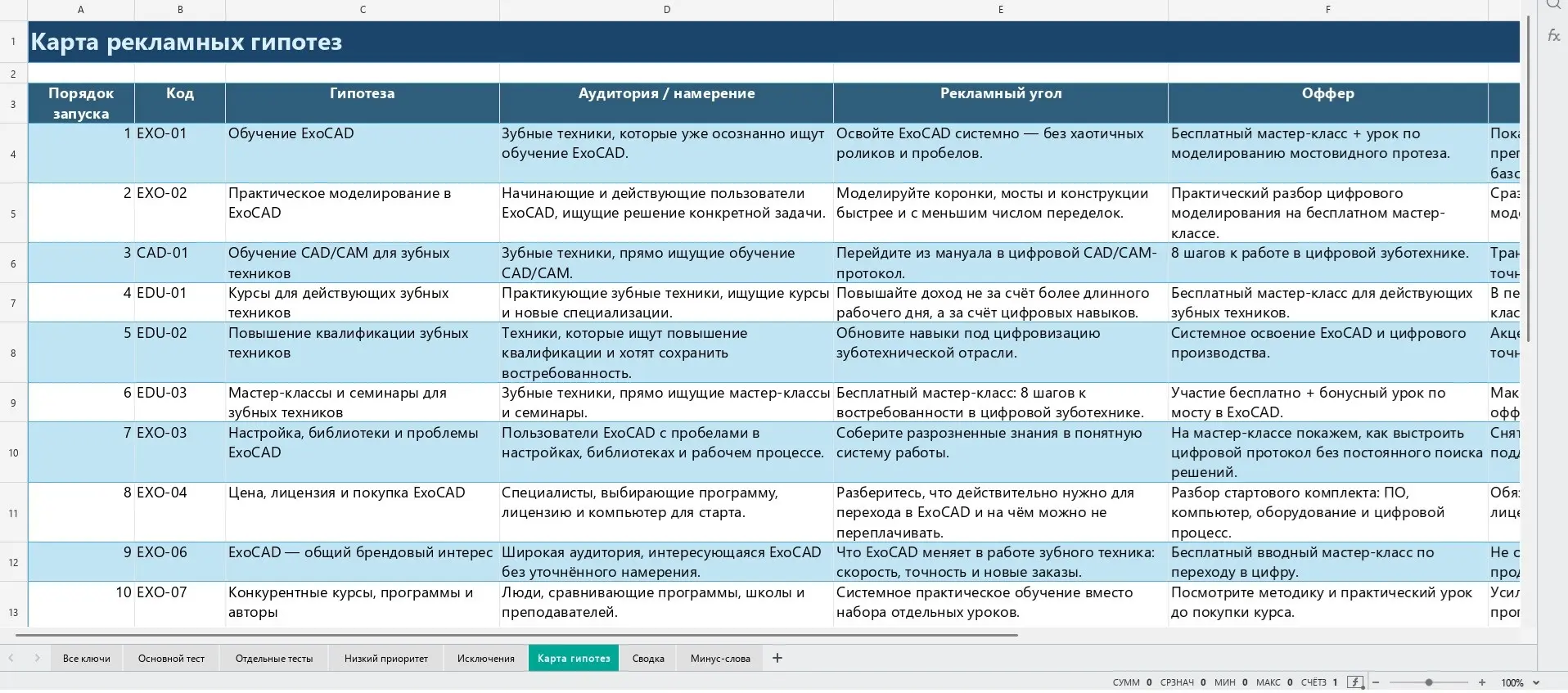
Task: Switch to the 'Исключения' sheet tab
Action: click(x=486, y=659)
